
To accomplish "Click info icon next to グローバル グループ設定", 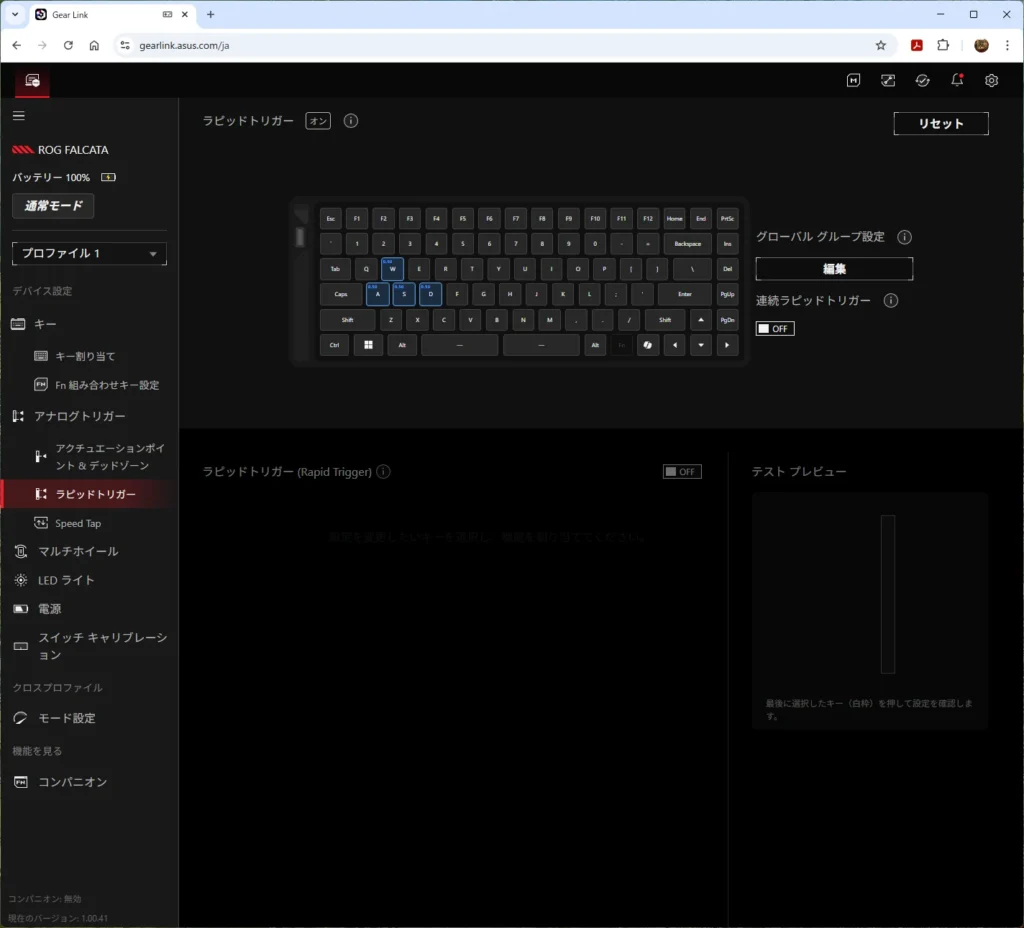I will click(904, 237).
